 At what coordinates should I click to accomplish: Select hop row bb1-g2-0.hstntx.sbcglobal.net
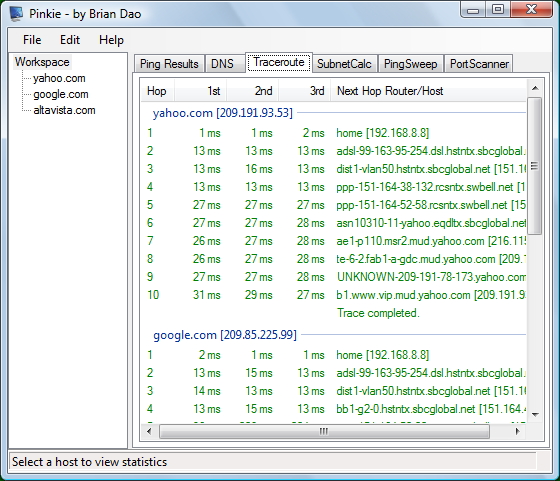[334, 409]
